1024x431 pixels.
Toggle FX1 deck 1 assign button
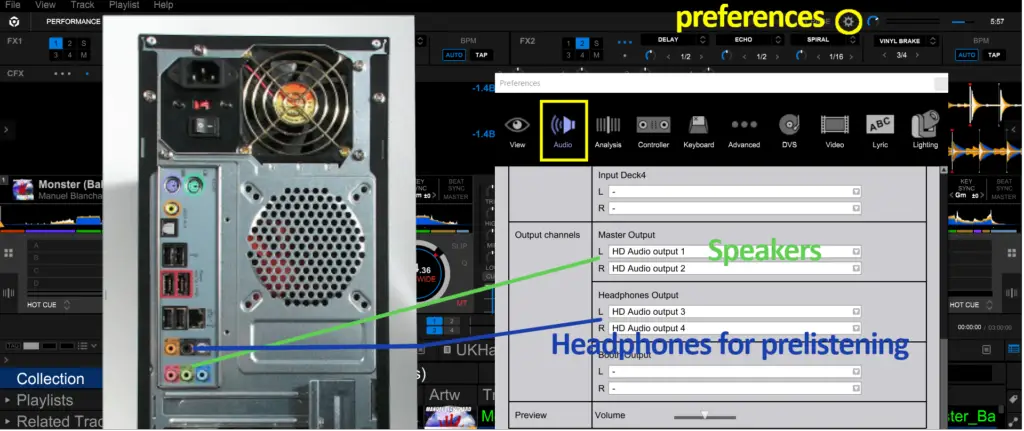[56, 43]
